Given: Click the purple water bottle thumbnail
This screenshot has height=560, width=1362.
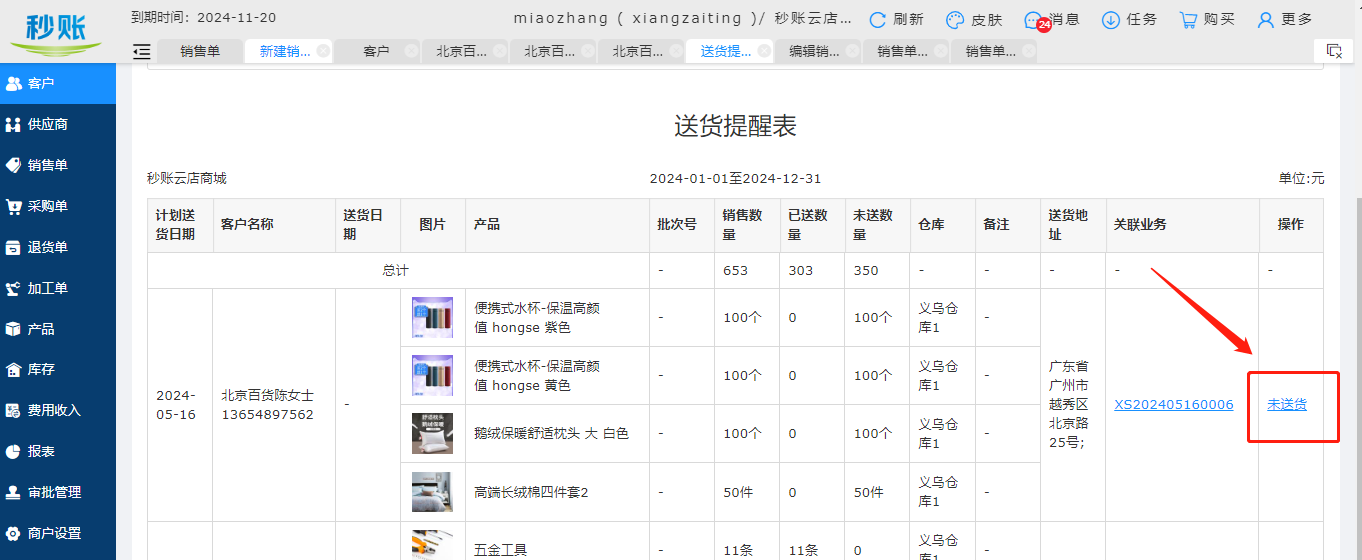Looking at the screenshot, I should tap(432, 318).
